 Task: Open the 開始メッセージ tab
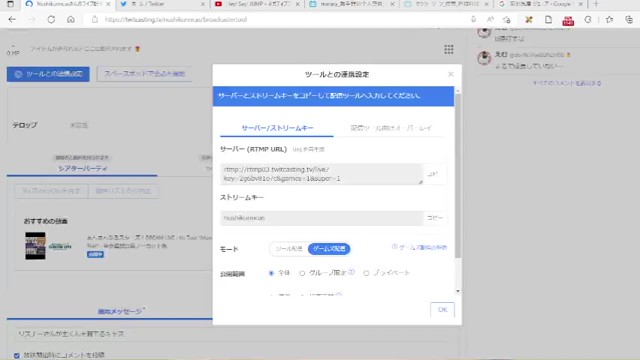(120, 311)
